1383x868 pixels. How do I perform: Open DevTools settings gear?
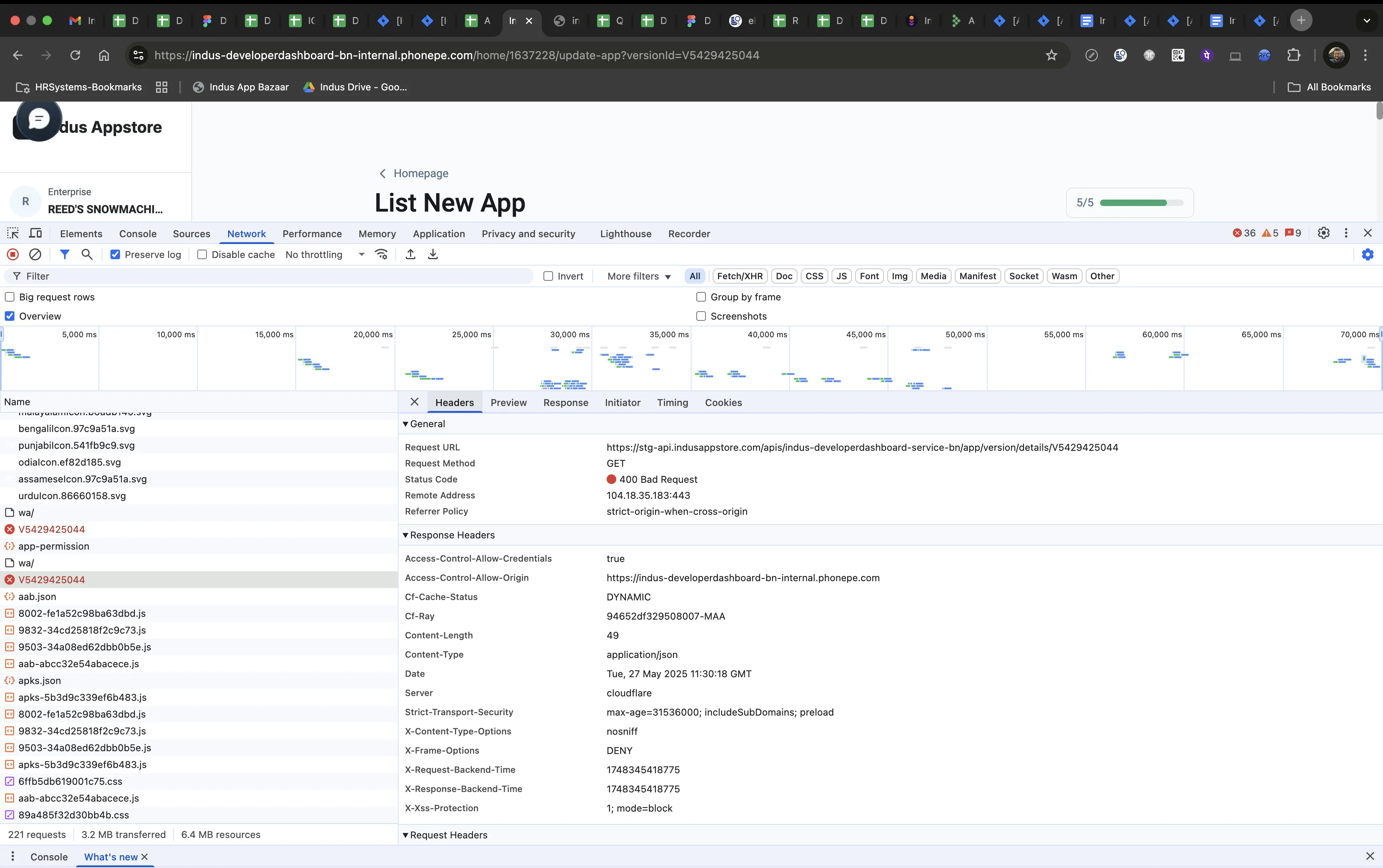click(x=1323, y=233)
